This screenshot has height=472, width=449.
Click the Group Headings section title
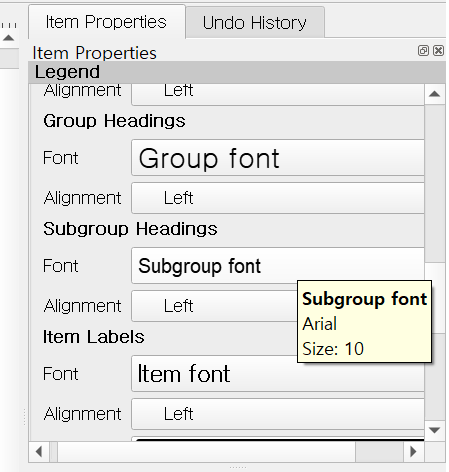click(x=114, y=121)
